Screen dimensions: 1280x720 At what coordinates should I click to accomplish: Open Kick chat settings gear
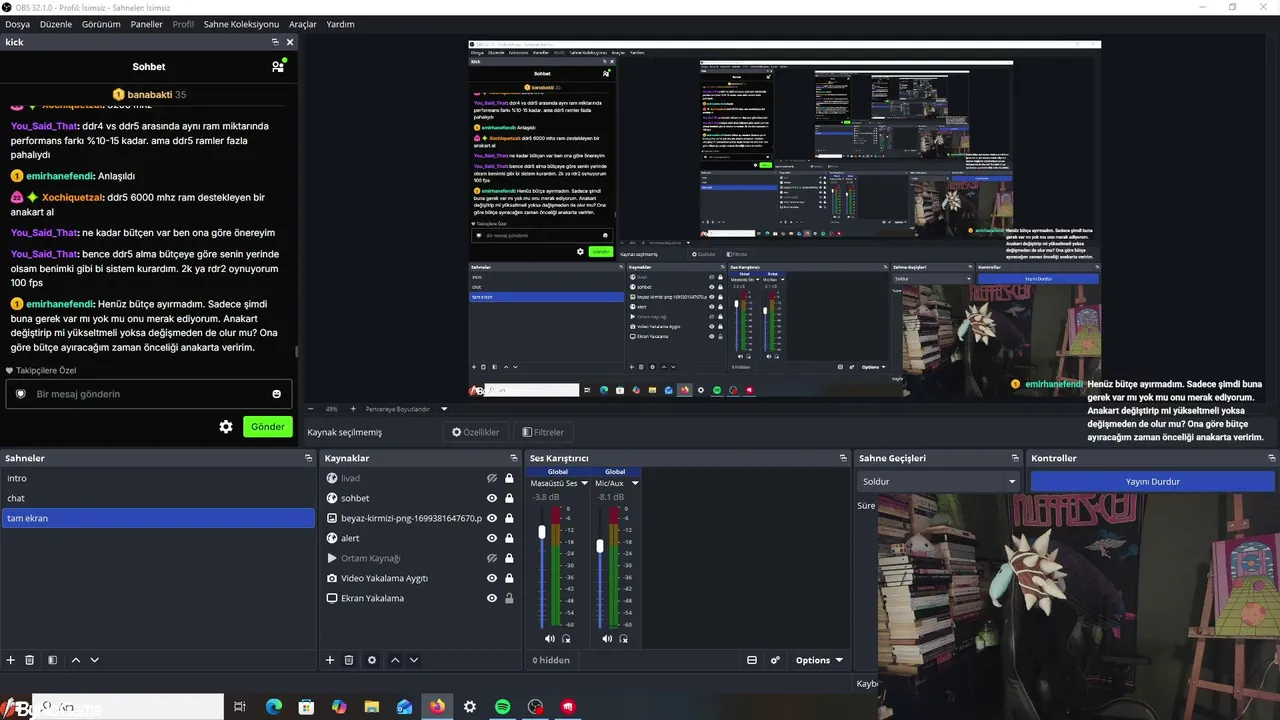(x=226, y=427)
